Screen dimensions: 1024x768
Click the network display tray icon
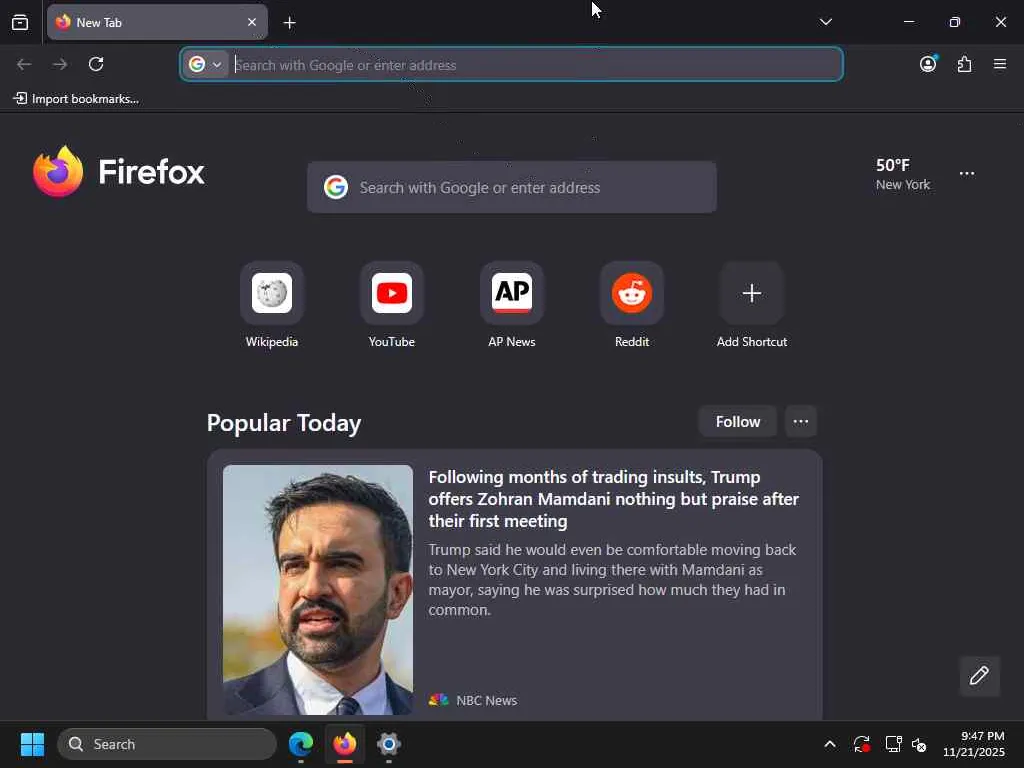(893, 744)
